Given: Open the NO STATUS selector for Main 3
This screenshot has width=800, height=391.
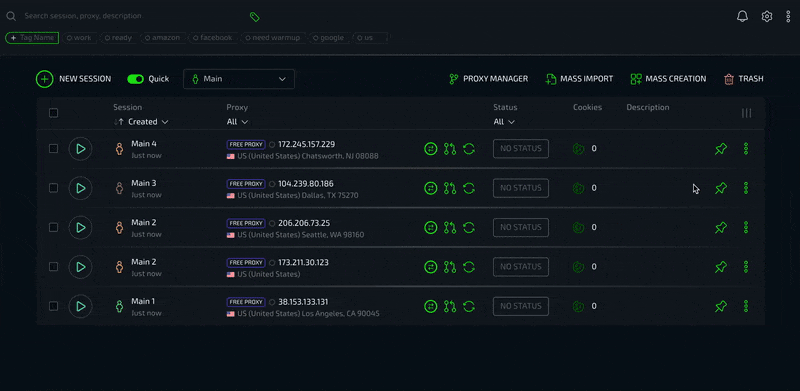Looking at the screenshot, I should pyautogui.click(x=521, y=188).
